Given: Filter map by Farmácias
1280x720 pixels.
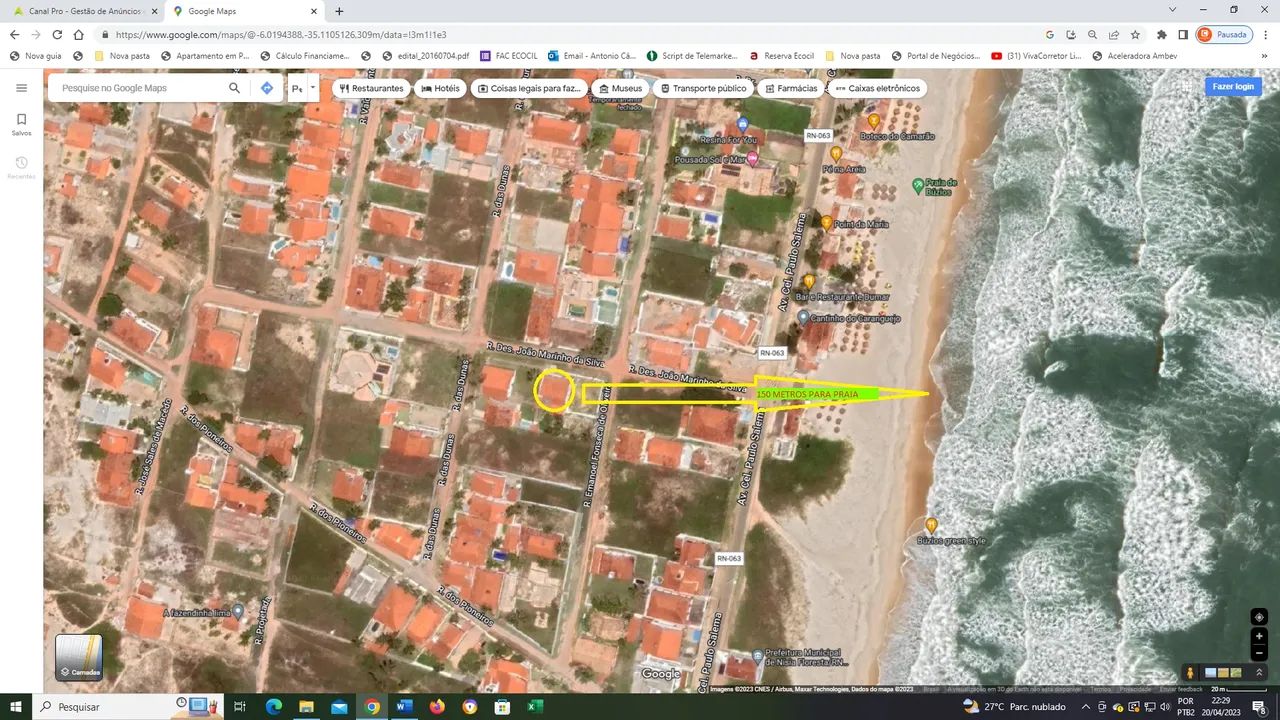Looking at the screenshot, I should (791, 88).
